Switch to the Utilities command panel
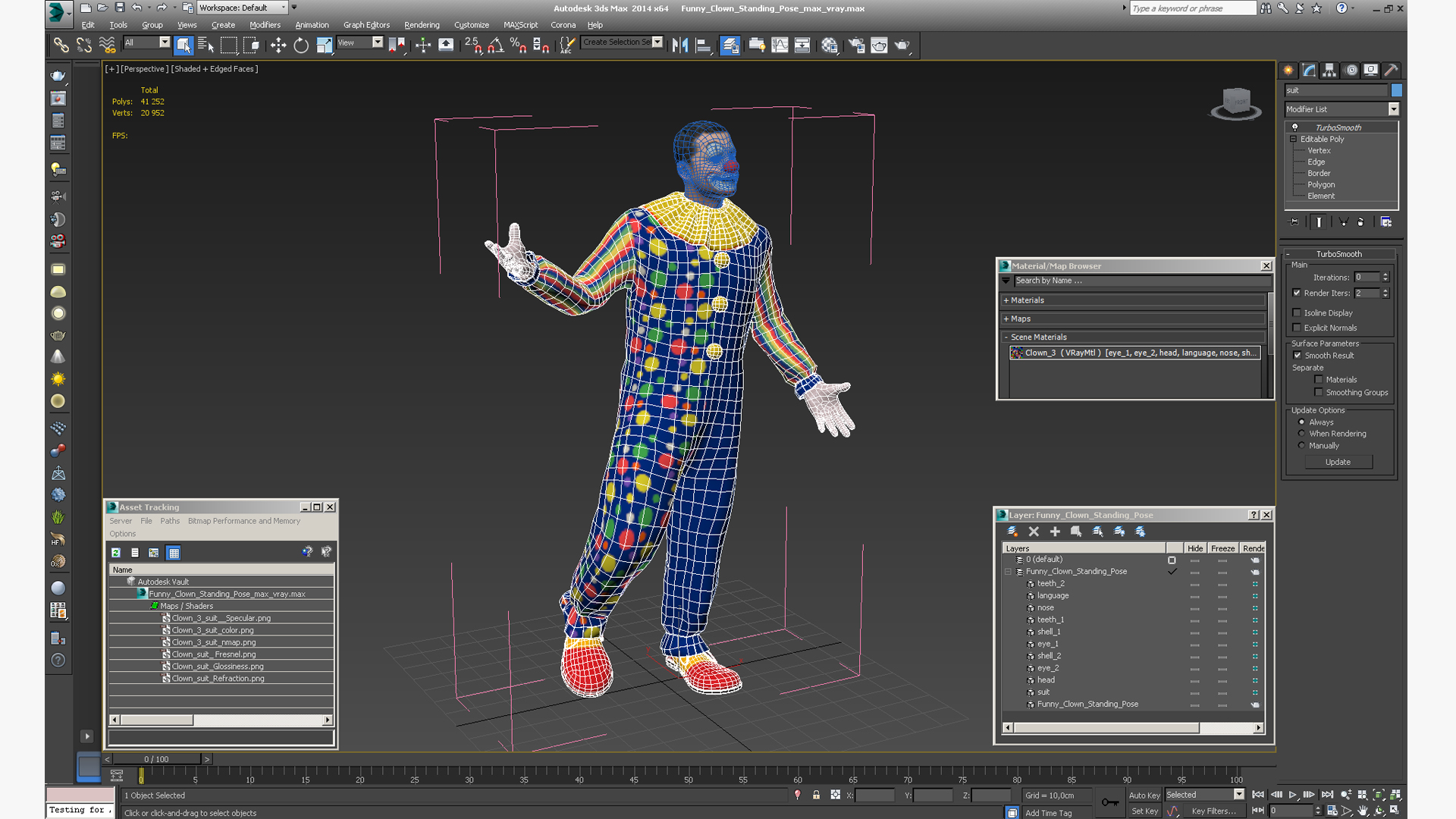 [x=1392, y=70]
